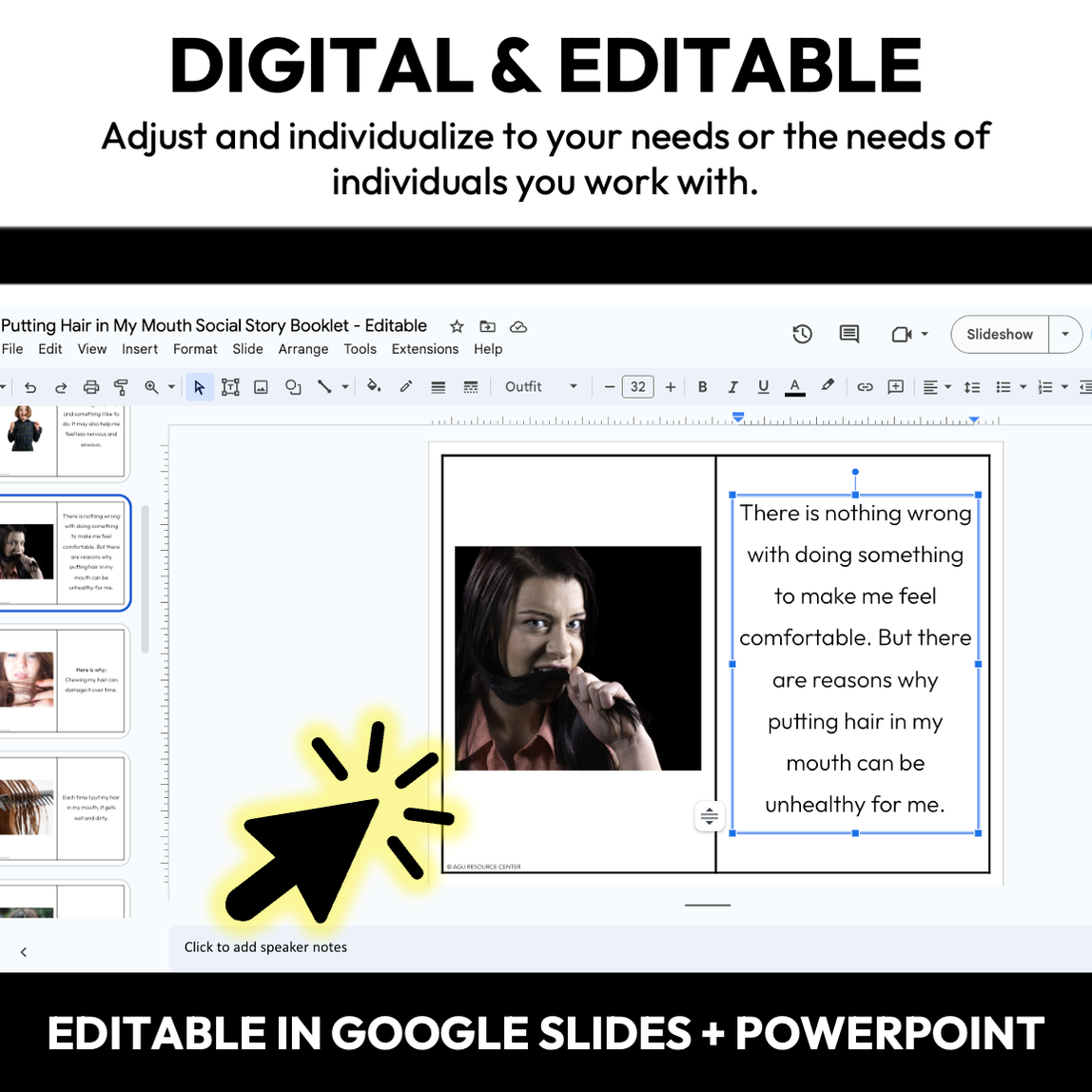Viewport: 1092px width, 1092px height.
Task: Open the comments panel icon
Action: click(848, 334)
